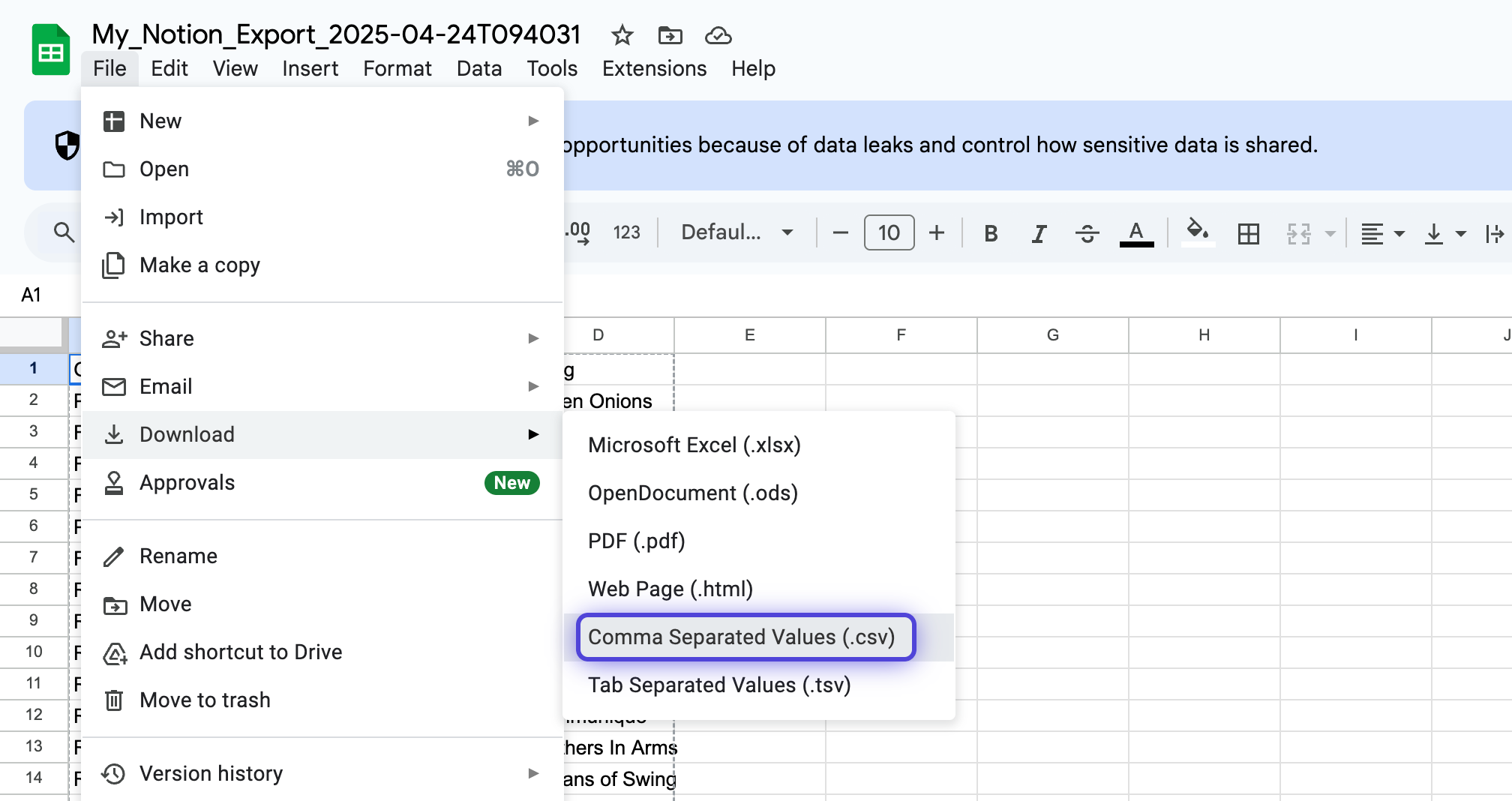Open the File menu
Viewport: 1512px width, 801px height.
click(109, 68)
